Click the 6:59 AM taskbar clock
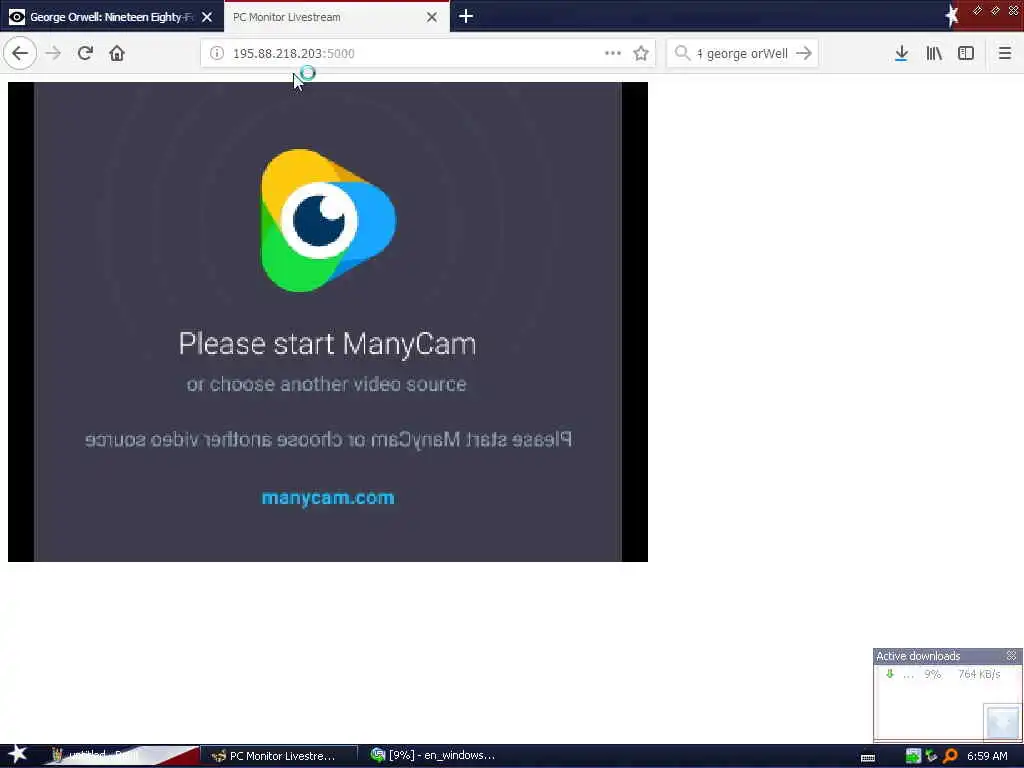This screenshot has width=1024, height=768. pyautogui.click(x=987, y=756)
